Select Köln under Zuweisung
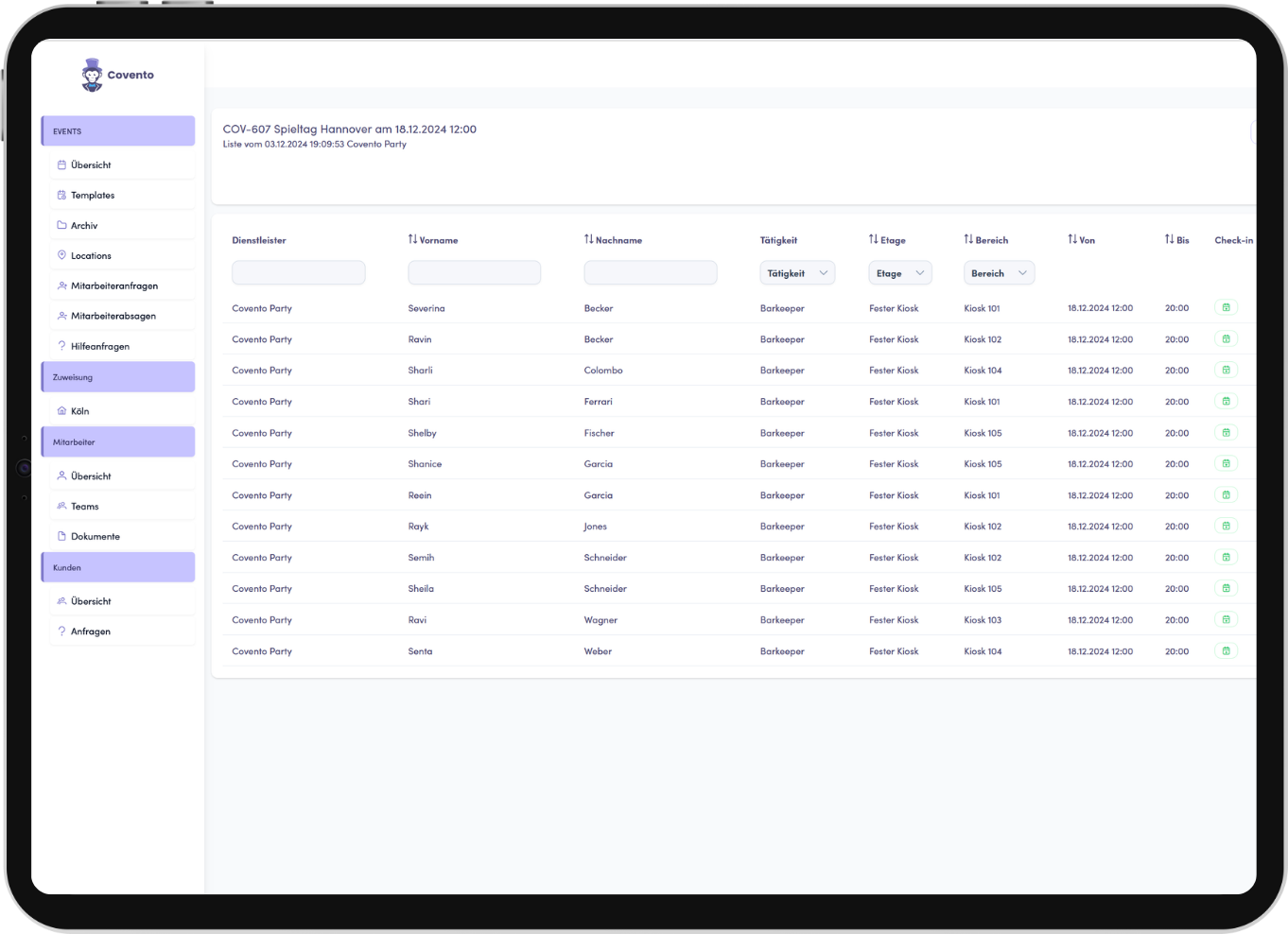 point(80,411)
